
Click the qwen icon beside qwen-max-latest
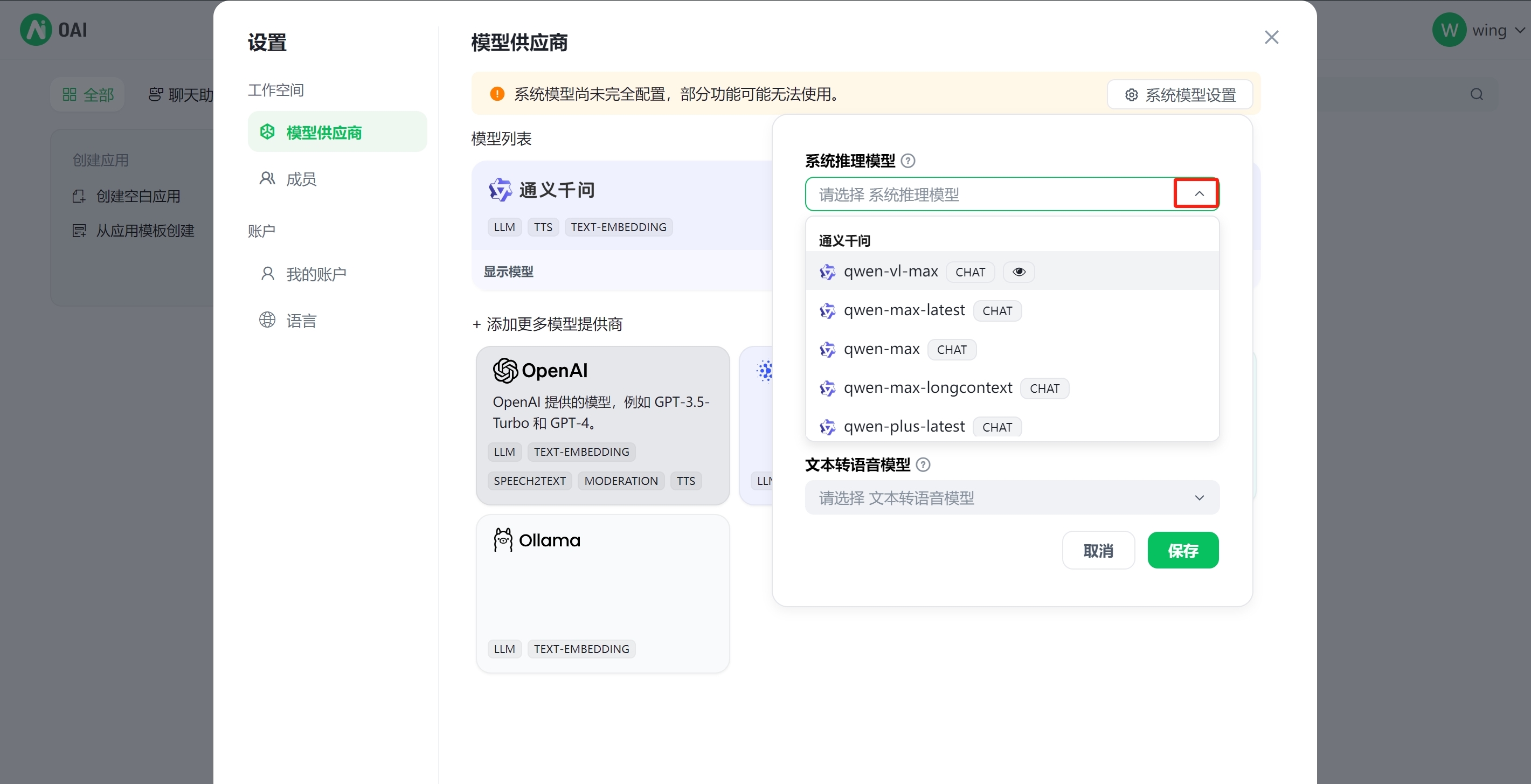[x=827, y=311]
